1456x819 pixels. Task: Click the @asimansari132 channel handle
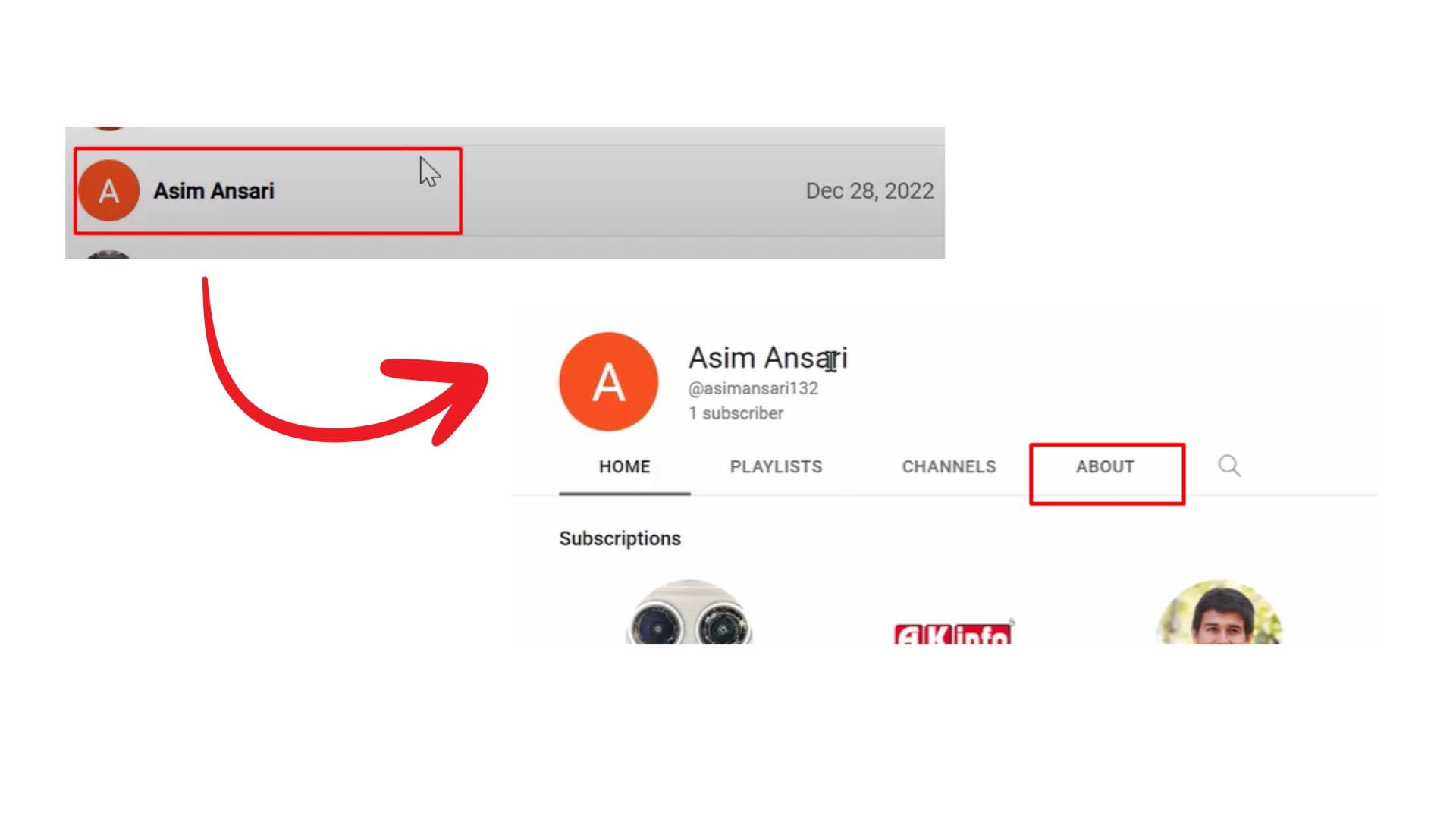(753, 388)
